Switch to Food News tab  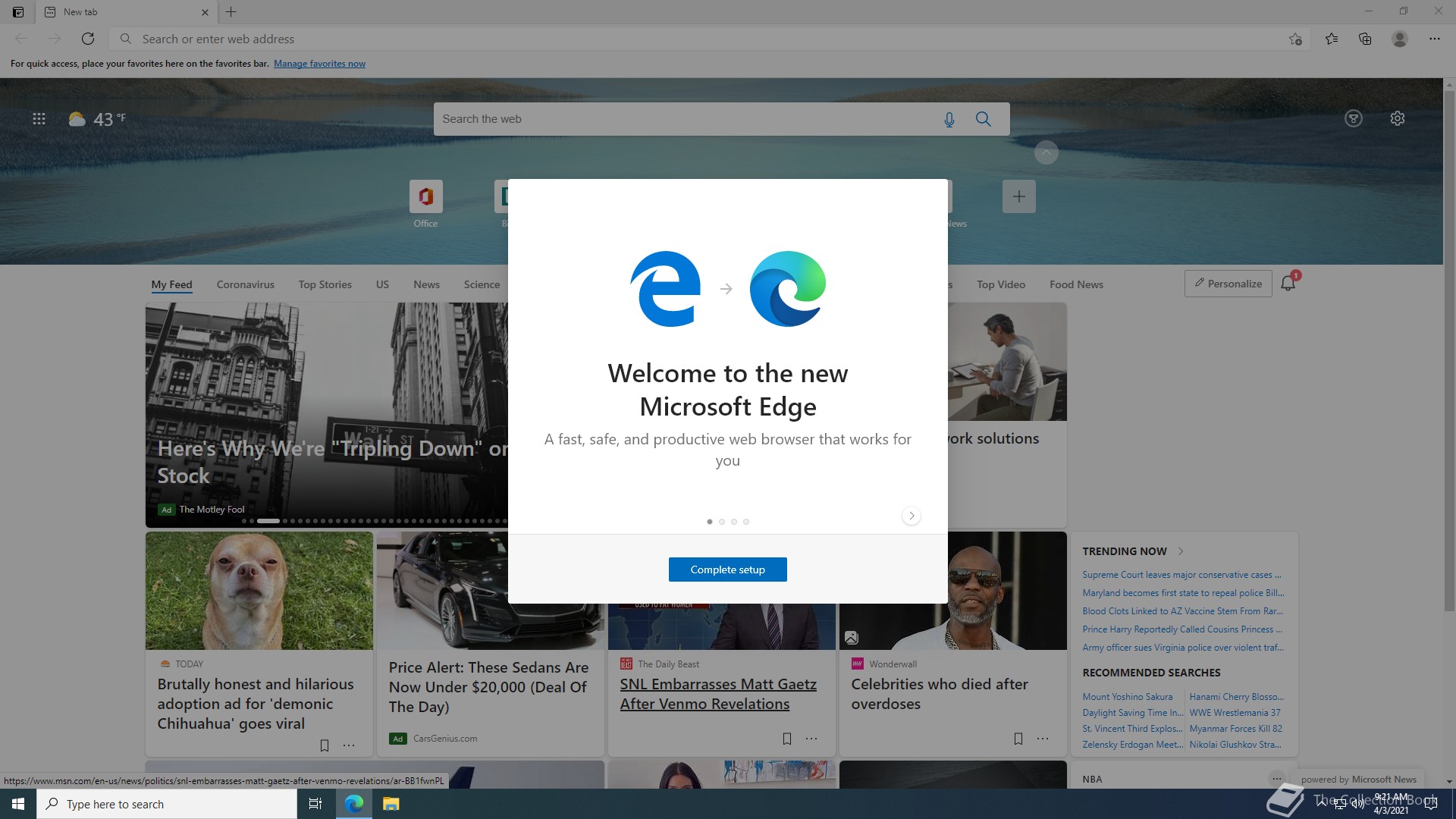(x=1076, y=284)
